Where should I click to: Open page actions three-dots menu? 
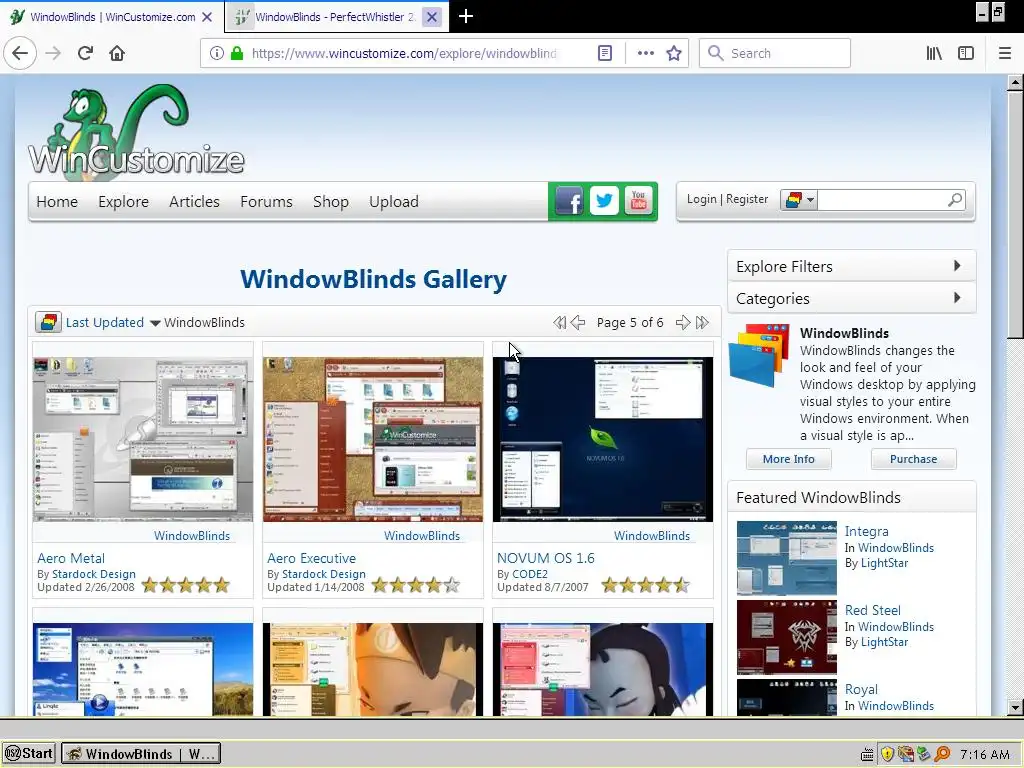[645, 53]
